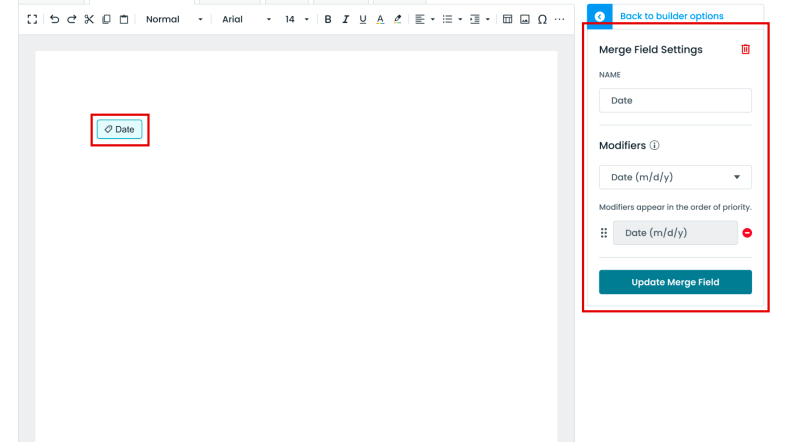This screenshot has width=799, height=442.
Task: Grab the modifier drag handle
Action: 604,233
